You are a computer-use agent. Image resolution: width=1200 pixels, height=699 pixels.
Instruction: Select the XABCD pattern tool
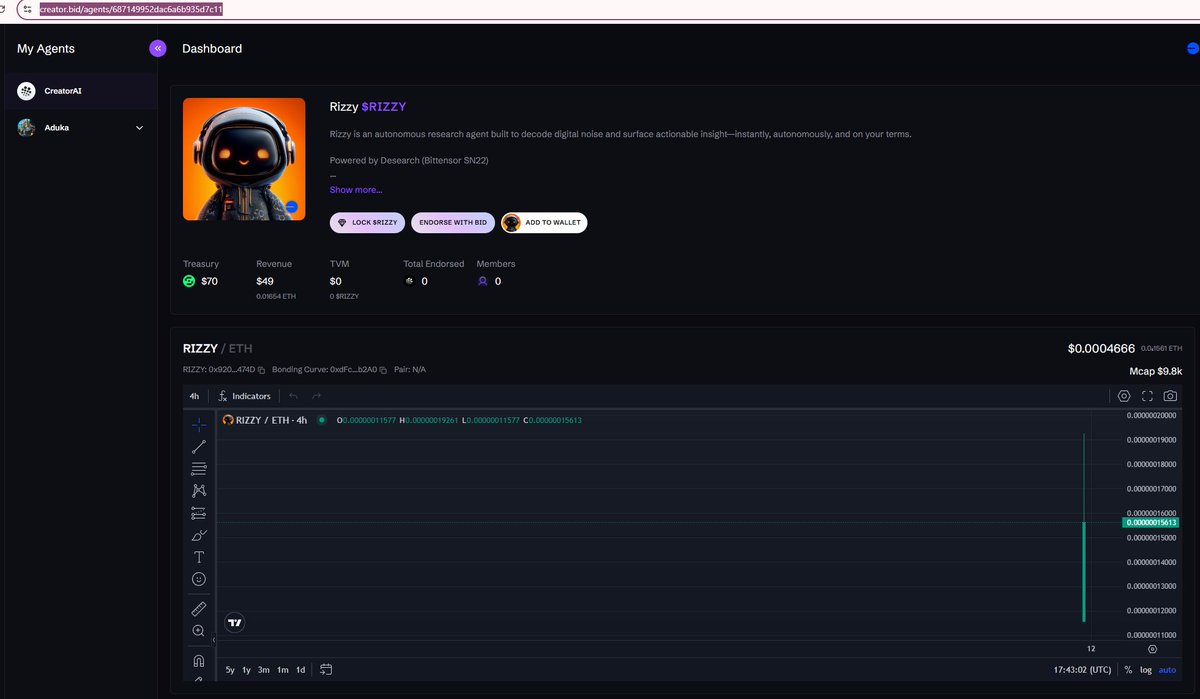[x=198, y=490]
